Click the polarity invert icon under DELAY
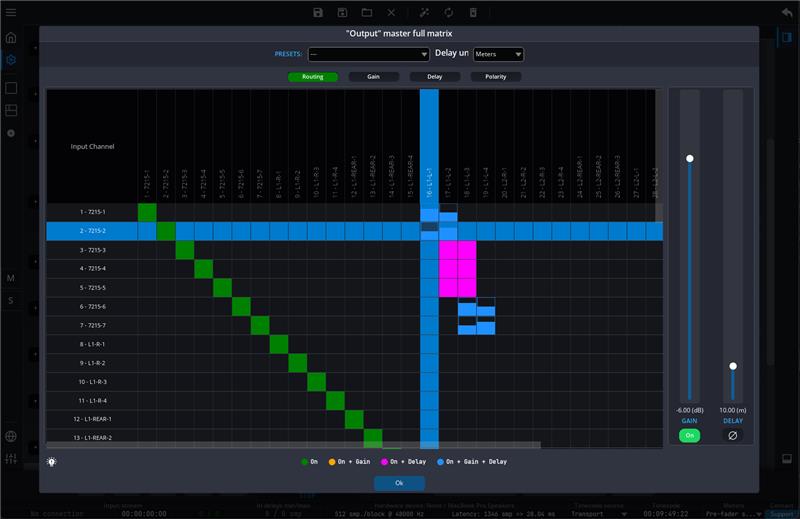 [x=732, y=436]
